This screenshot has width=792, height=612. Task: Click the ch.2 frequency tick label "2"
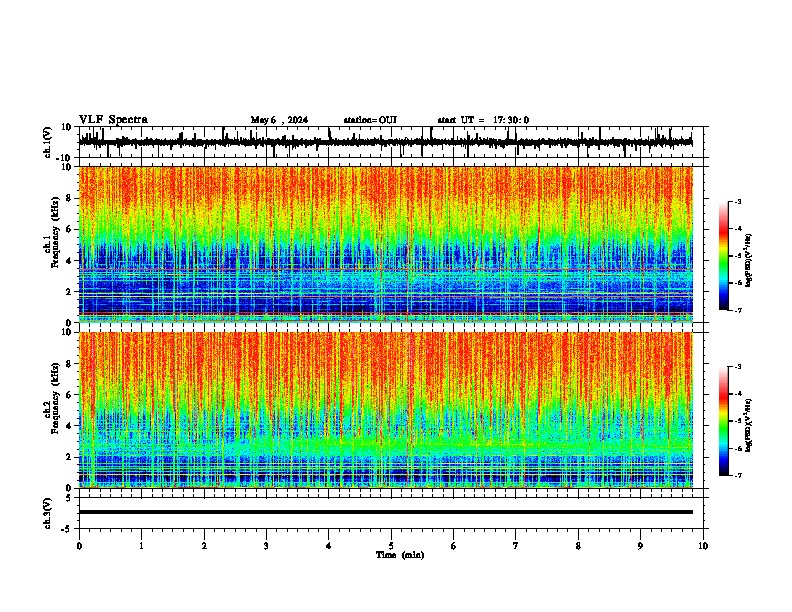(x=71, y=457)
